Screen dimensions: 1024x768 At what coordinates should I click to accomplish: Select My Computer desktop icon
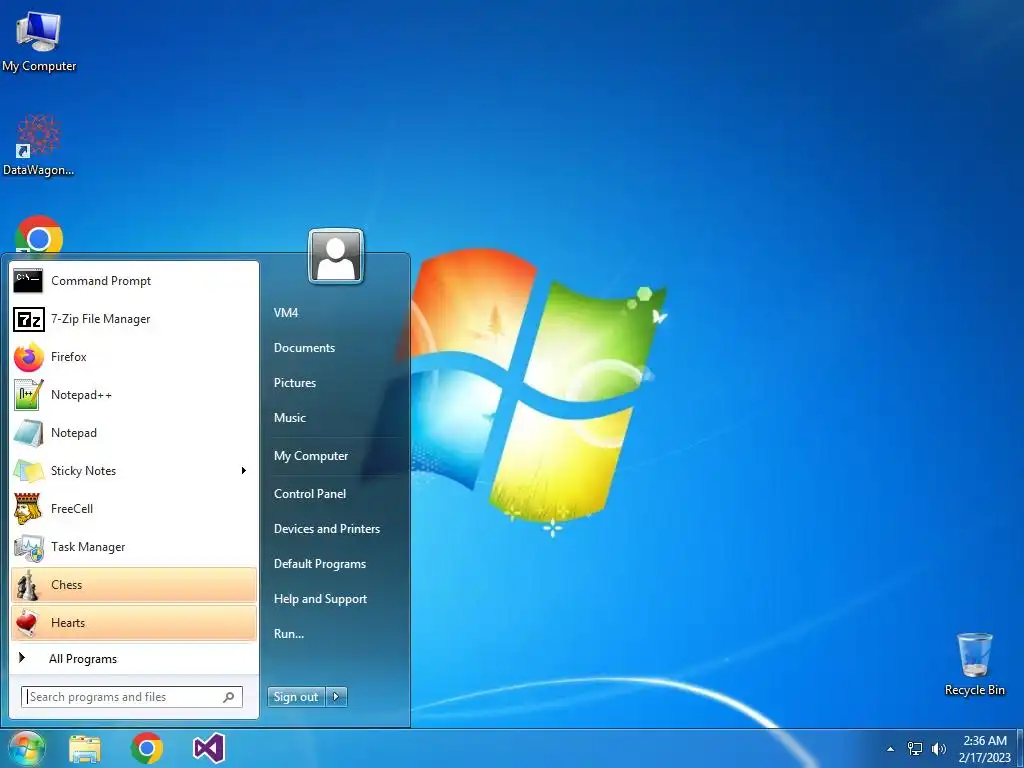point(39,42)
